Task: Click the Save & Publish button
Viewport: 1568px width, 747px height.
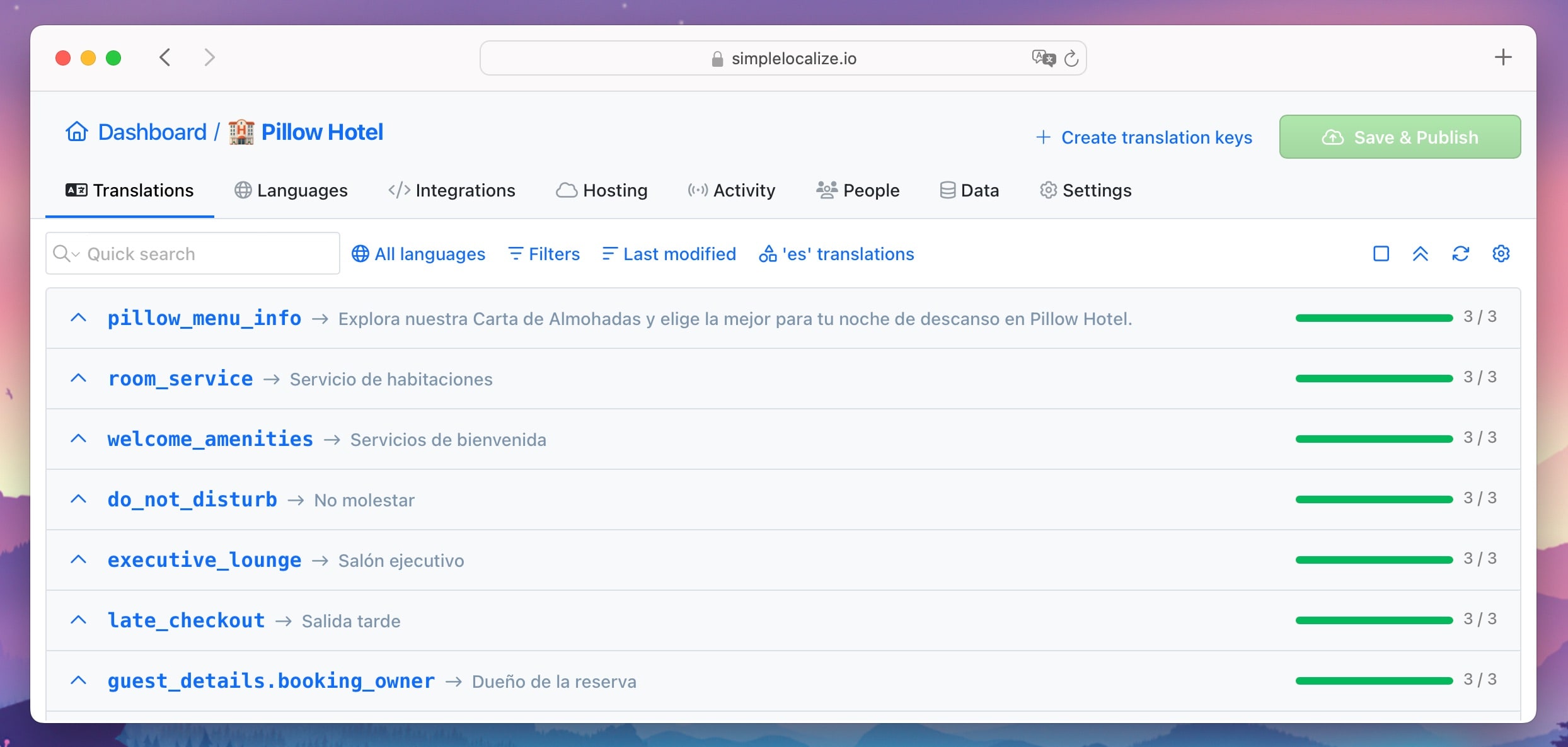Action: [x=1400, y=137]
